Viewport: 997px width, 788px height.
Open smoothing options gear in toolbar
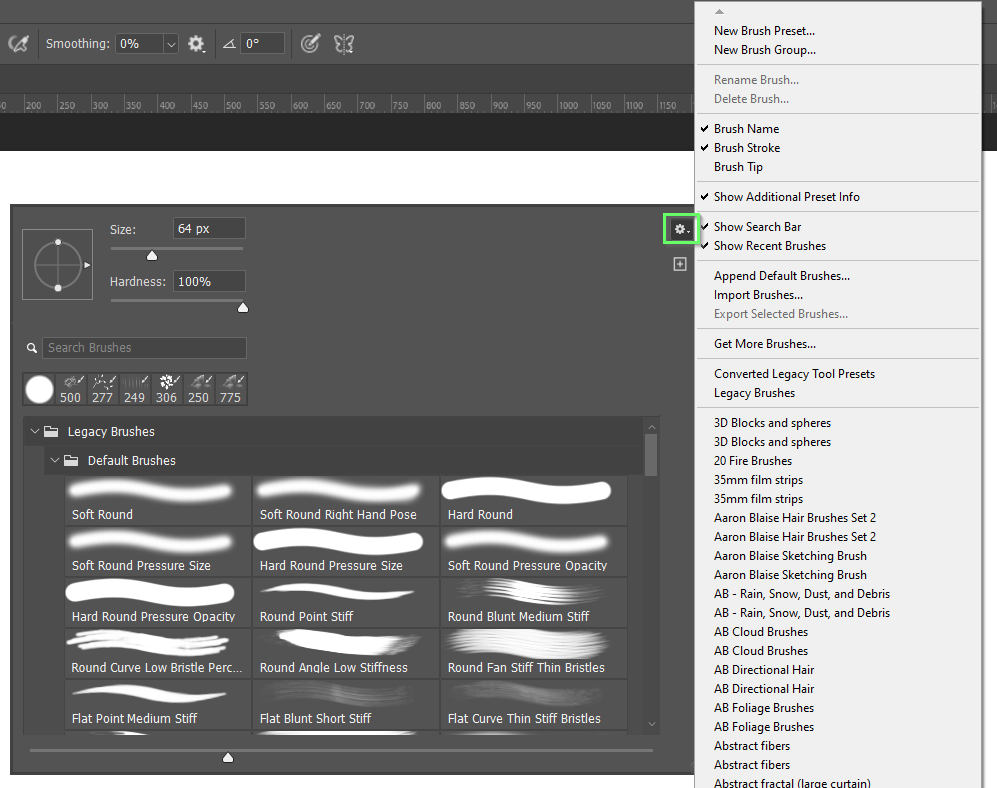(197, 44)
